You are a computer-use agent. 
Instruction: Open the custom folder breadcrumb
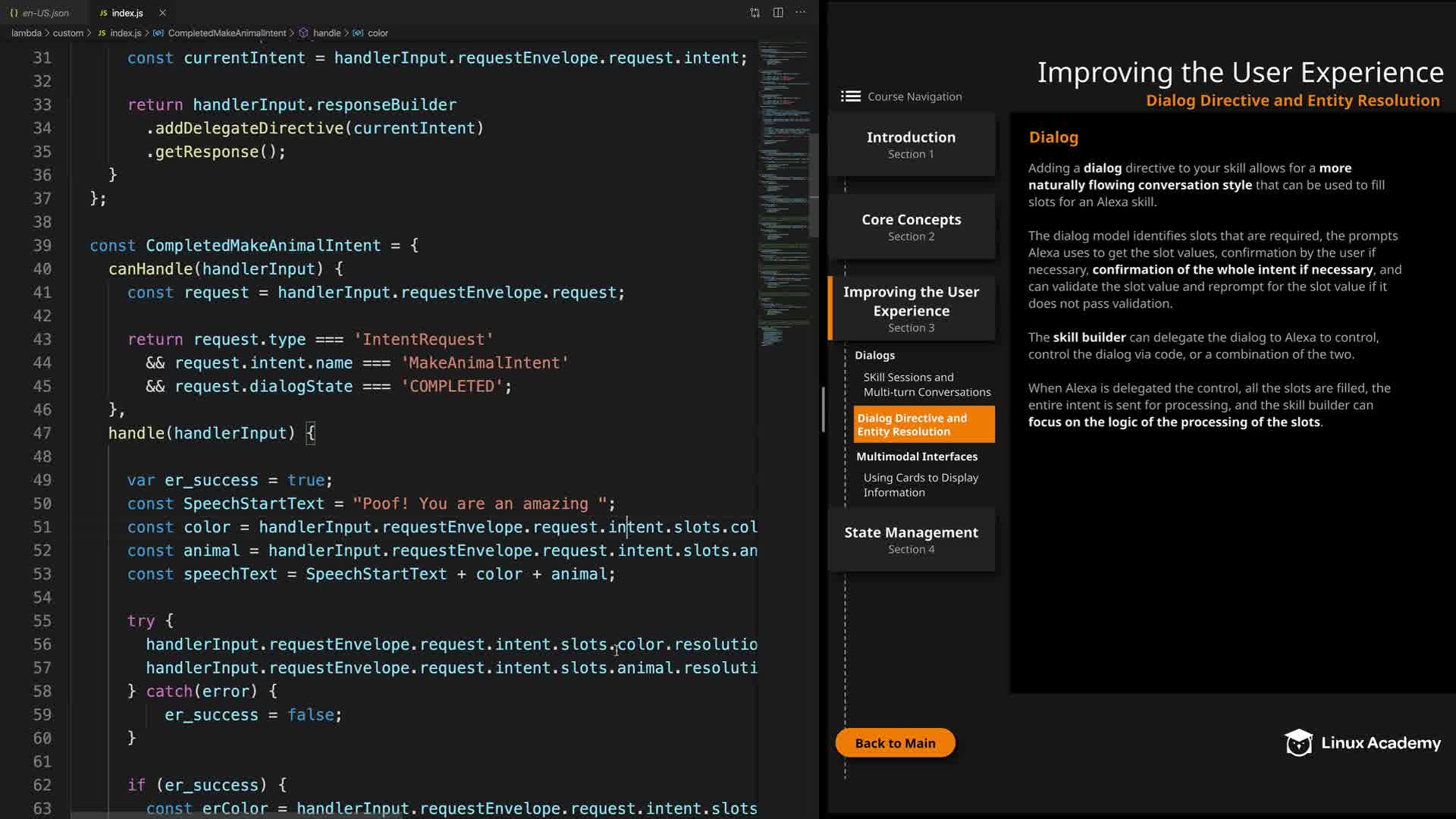[67, 33]
